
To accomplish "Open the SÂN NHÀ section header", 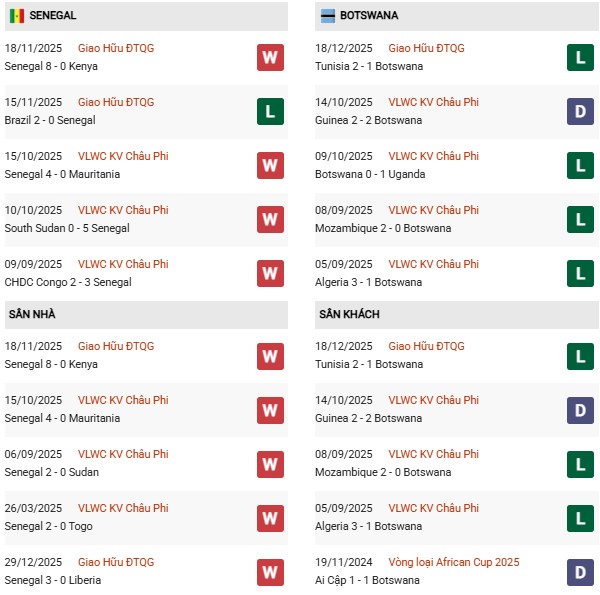I will pos(33,314).
